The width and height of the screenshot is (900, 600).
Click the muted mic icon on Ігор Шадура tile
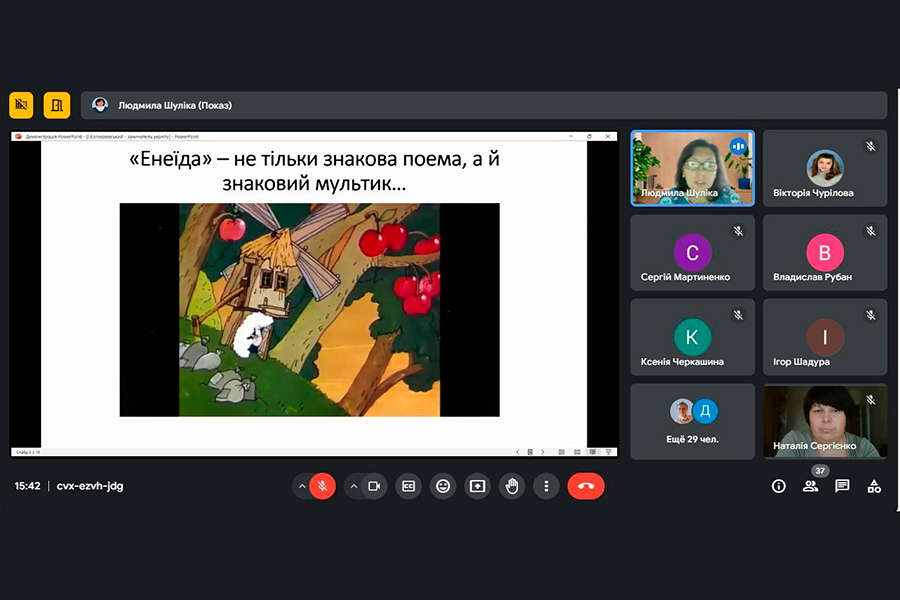coord(871,315)
